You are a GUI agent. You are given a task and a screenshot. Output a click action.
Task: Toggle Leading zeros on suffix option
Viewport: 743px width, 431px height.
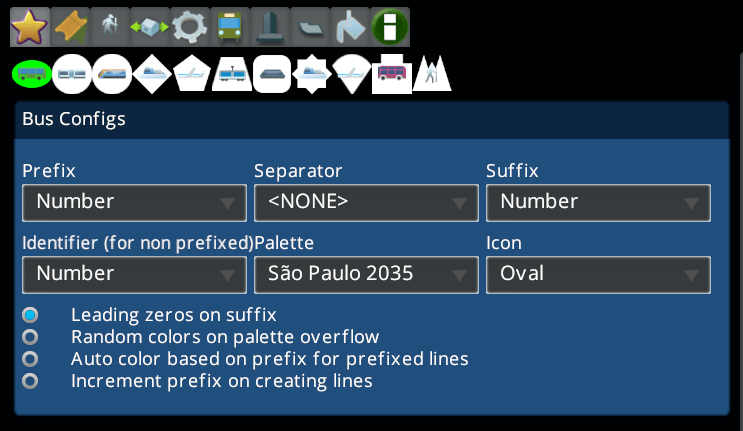[31, 315]
